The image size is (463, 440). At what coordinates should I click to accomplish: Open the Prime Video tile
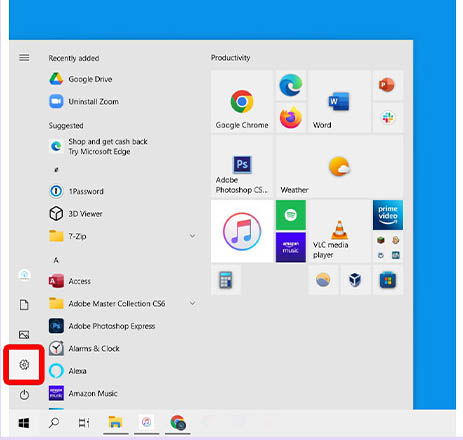click(x=388, y=215)
